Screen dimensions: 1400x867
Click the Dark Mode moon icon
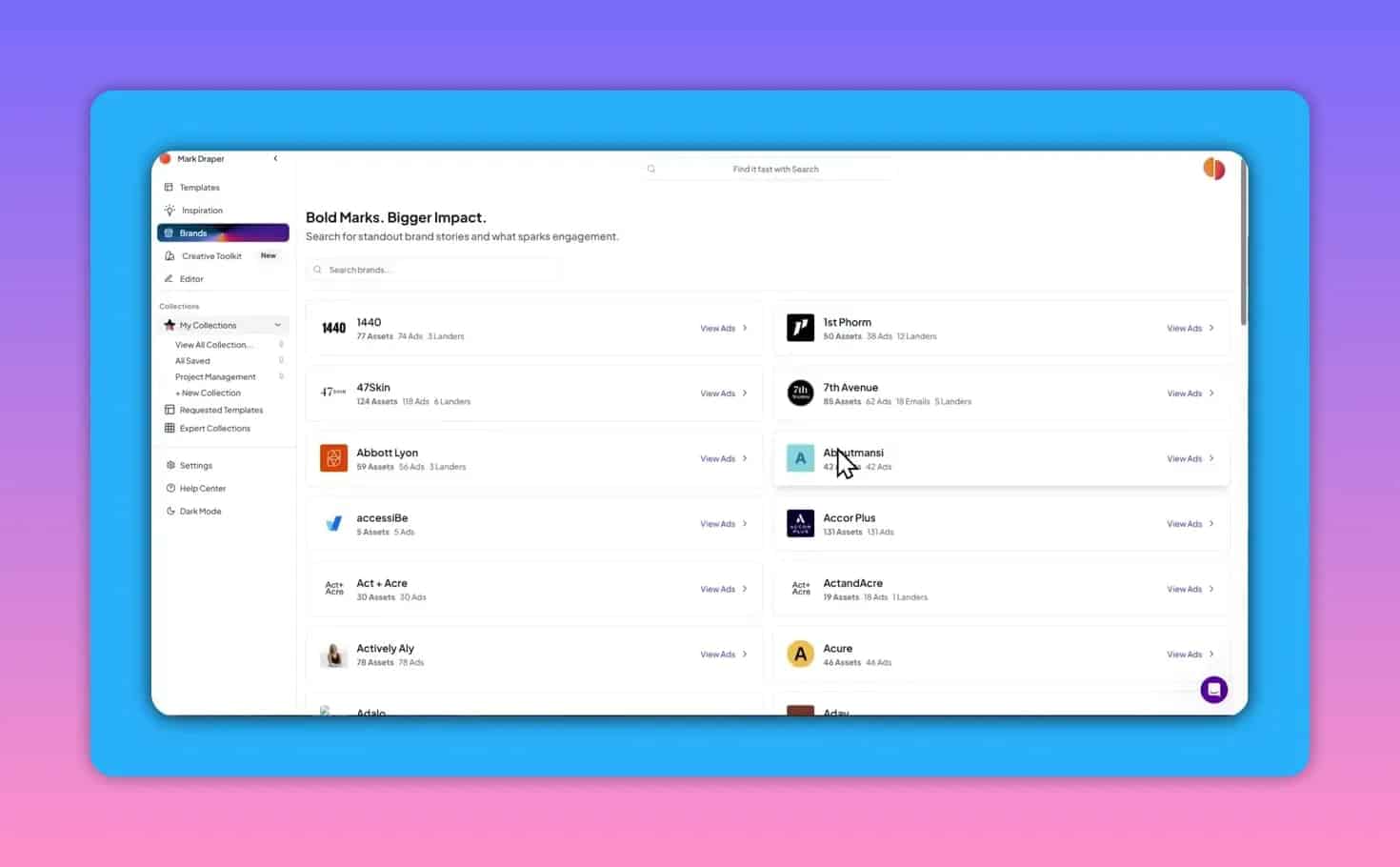170,512
